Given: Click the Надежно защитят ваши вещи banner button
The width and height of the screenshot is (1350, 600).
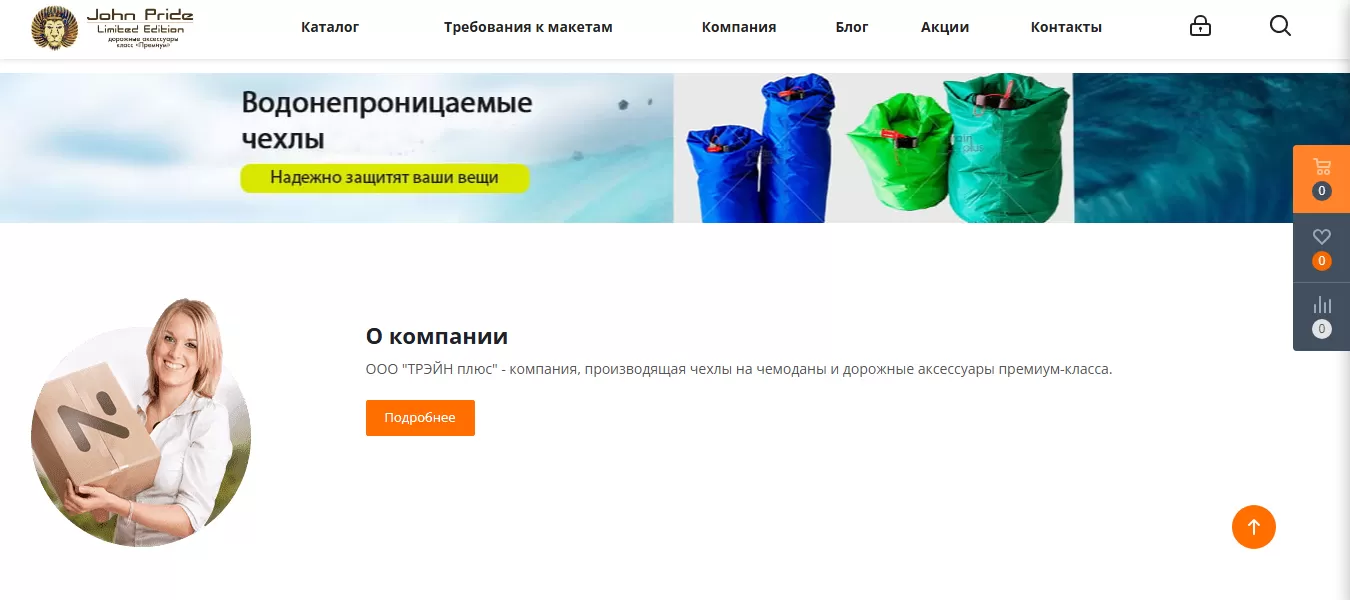Looking at the screenshot, I should (384, 179).
